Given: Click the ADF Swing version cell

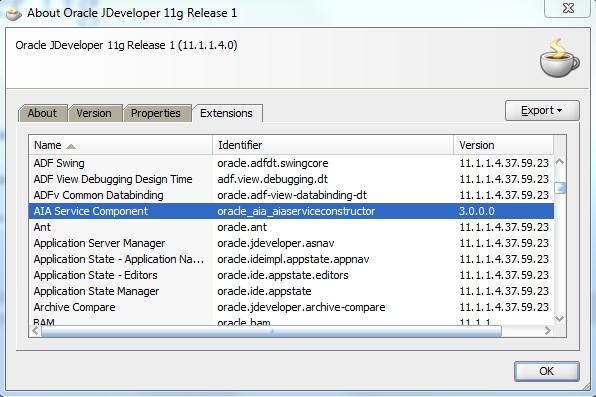Looking at the screenshot, I should tap(504, 163).
